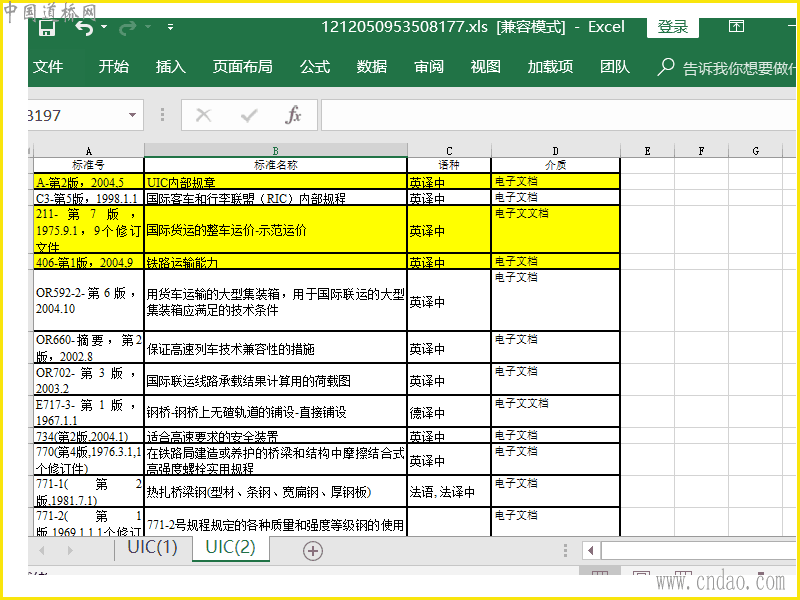Viewport: 800px width, 600px height.
Task: Select cell 保证高速列车技术兼容性的措施
Action: point(276,347)
